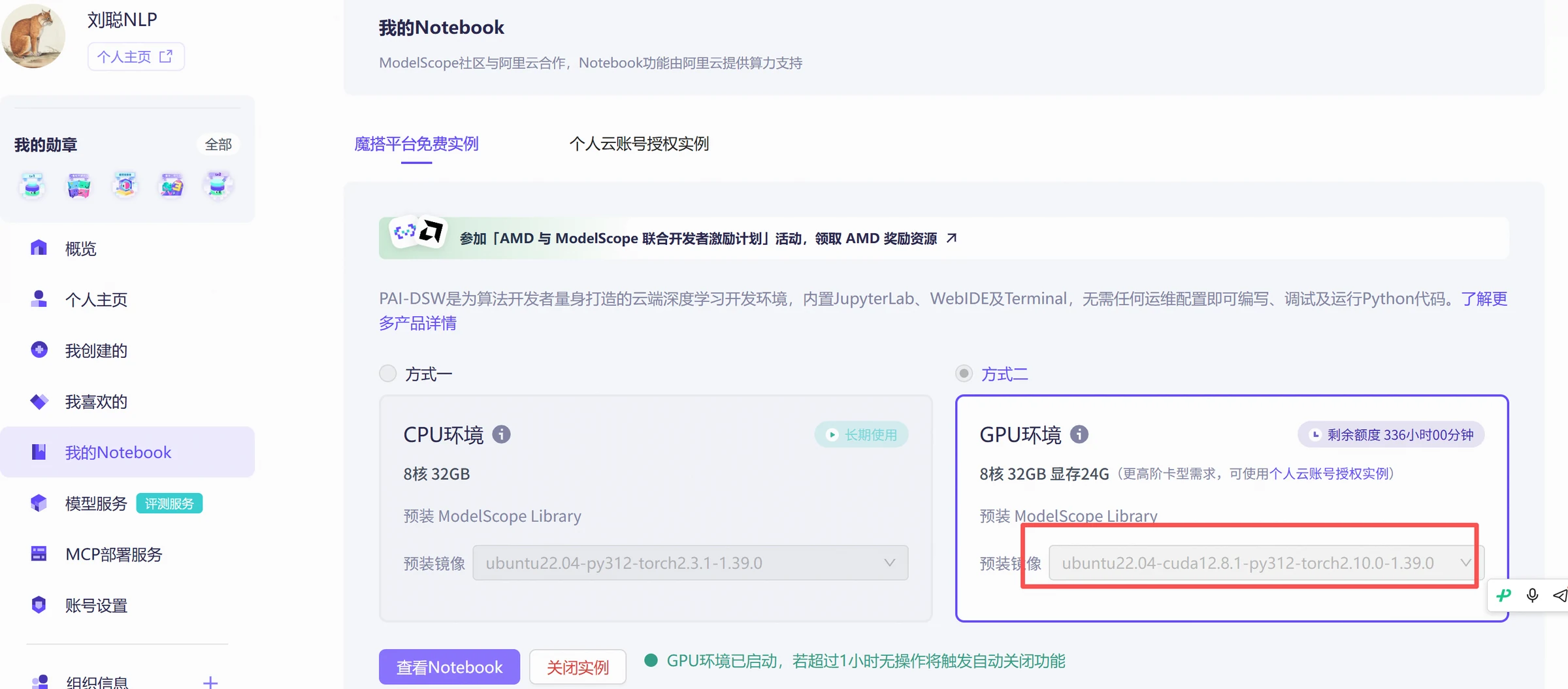This screenshot has width=1568, height=689.
Task: Click the 我的勋章 heading
Action: pos(46,144)
